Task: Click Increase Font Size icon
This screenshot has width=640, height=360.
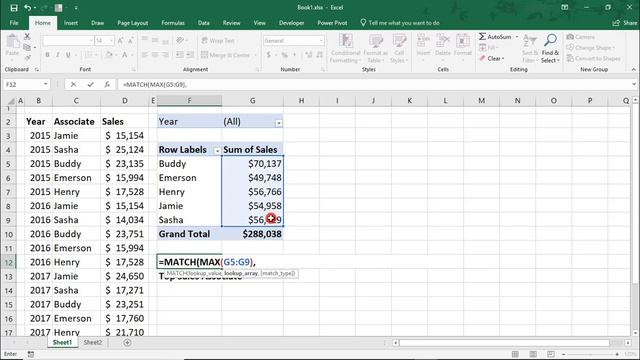Action: click(120, 41)
